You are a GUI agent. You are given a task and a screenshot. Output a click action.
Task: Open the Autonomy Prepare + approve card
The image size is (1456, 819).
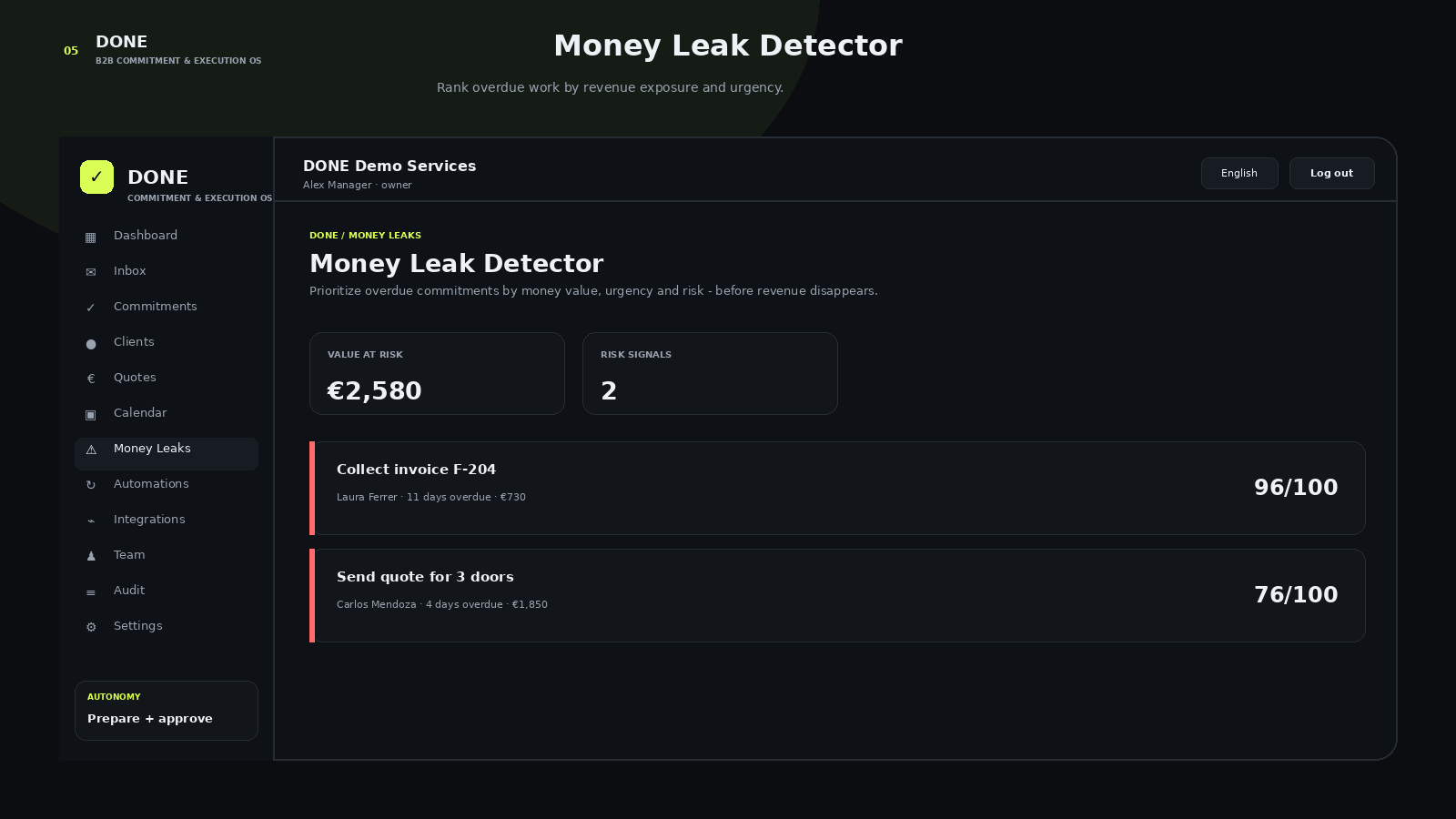167,711
